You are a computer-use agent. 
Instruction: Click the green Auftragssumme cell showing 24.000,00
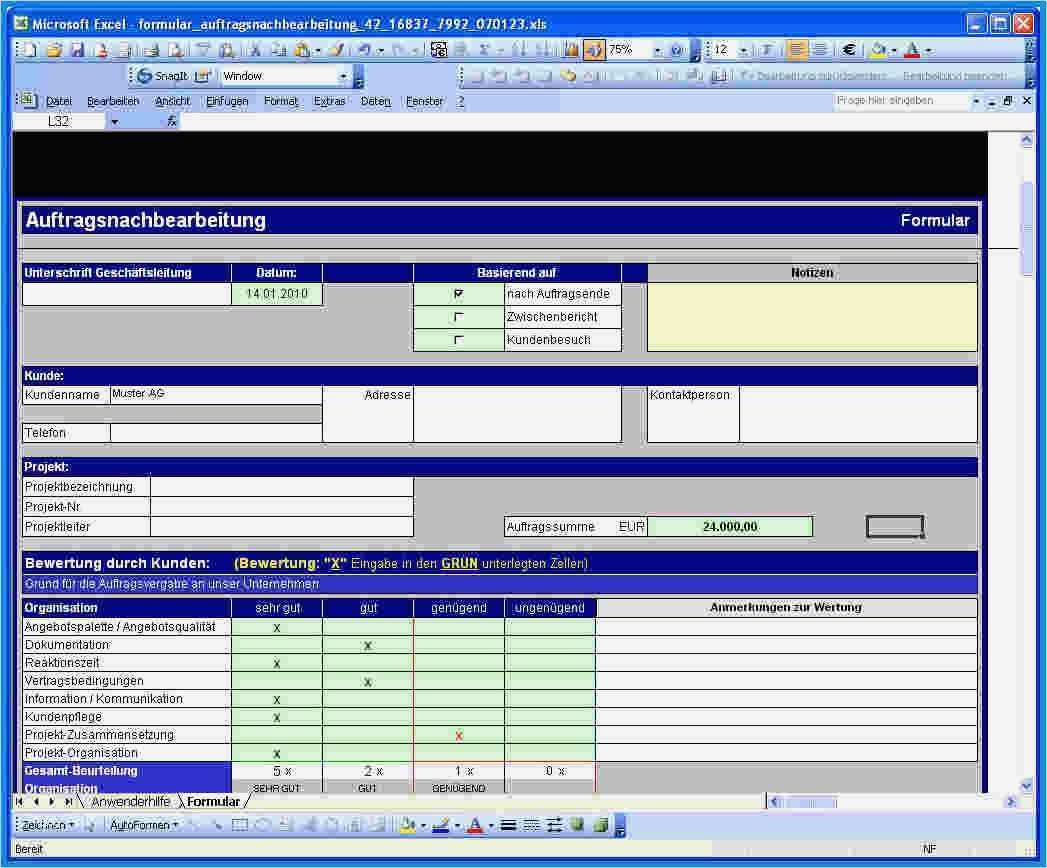[x=729, y=527]
